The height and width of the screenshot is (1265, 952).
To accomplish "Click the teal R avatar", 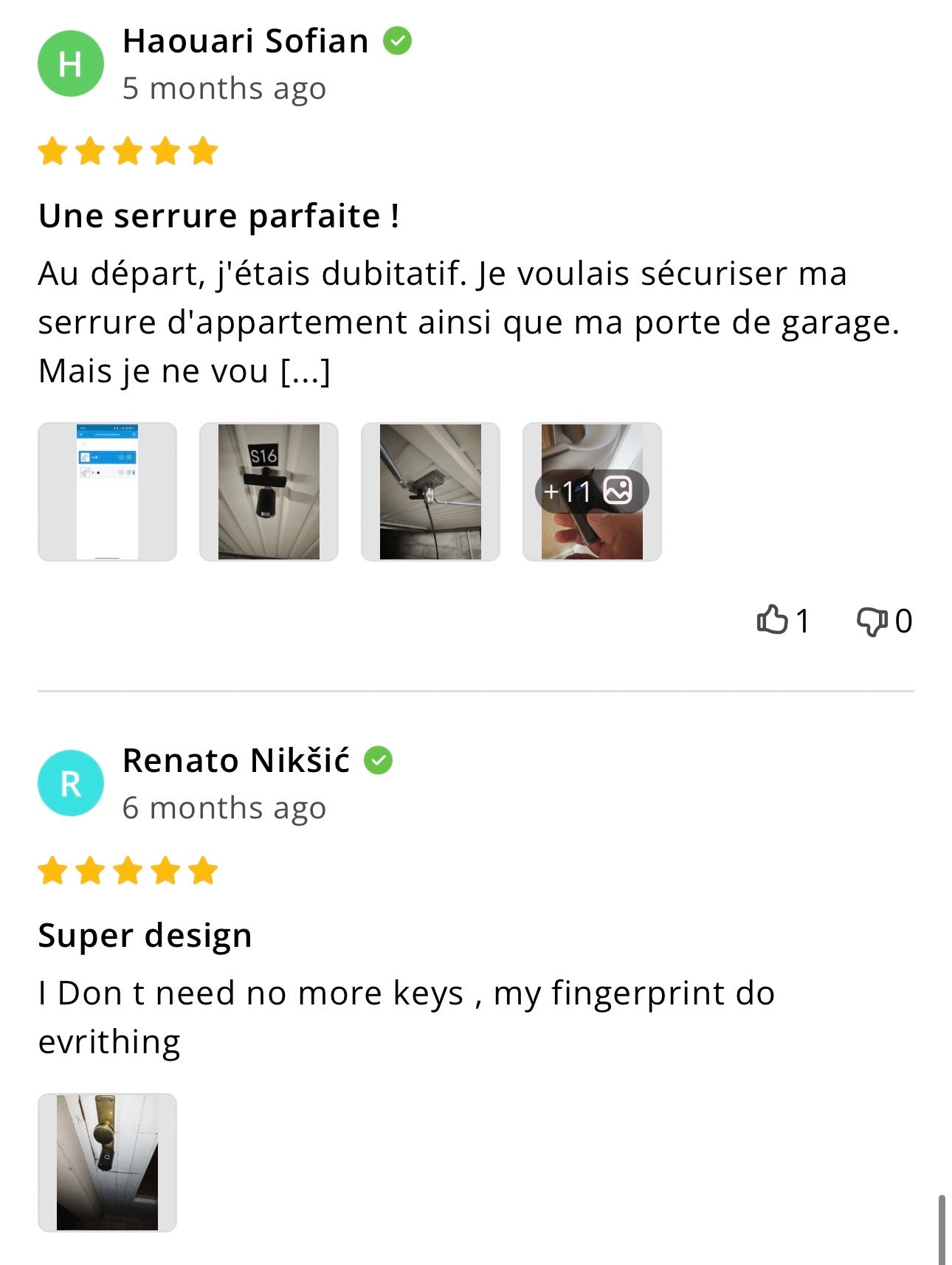I will (x=71, y=783).
